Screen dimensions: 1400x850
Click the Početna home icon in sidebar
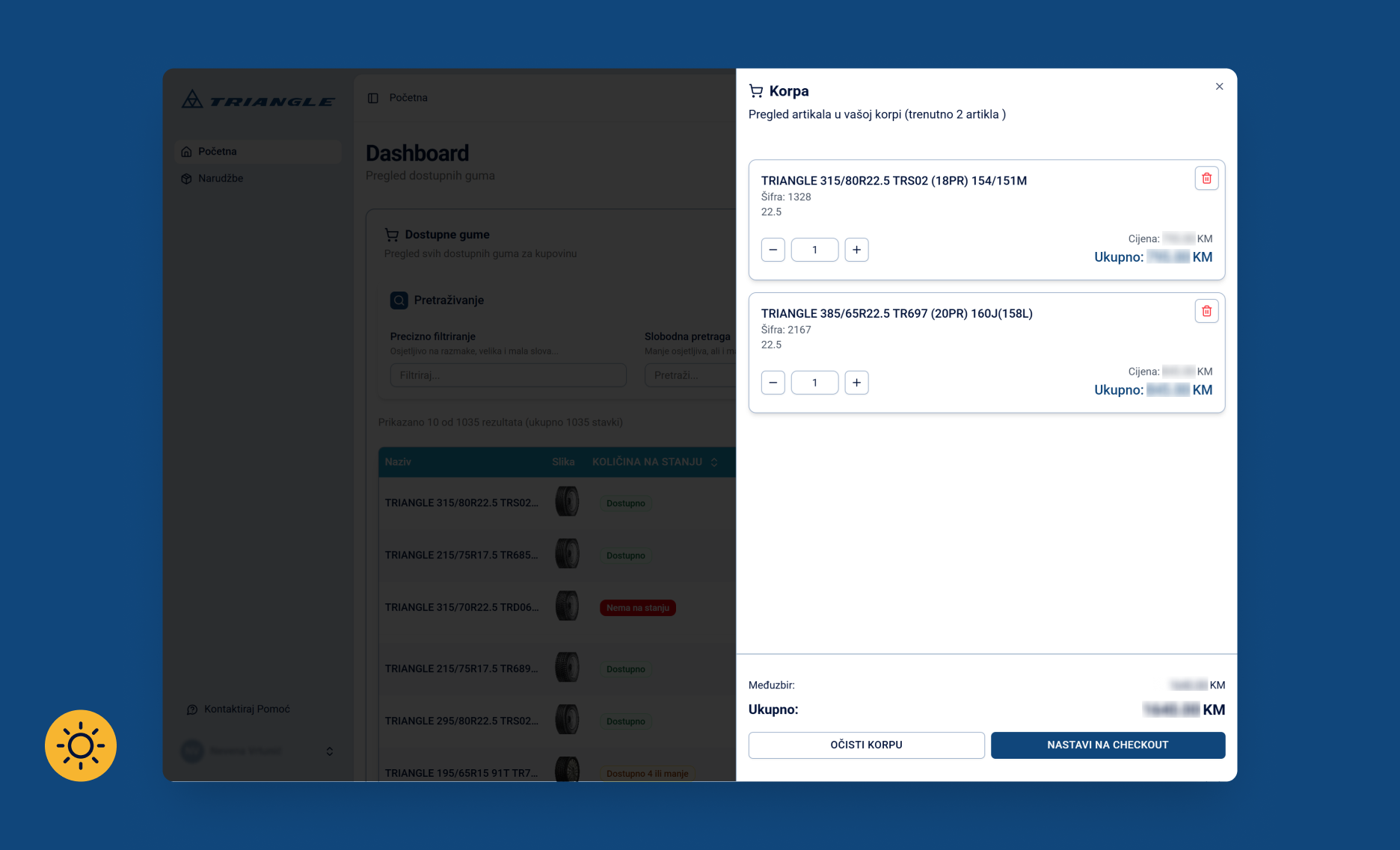click(x=186, y=152)
